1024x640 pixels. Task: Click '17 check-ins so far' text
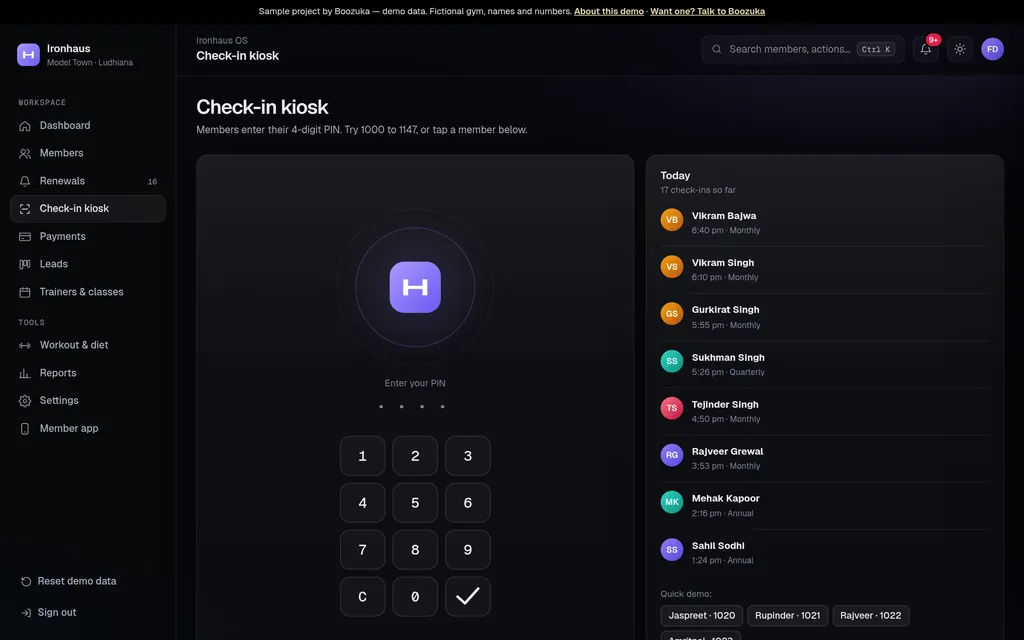point(697,190)
